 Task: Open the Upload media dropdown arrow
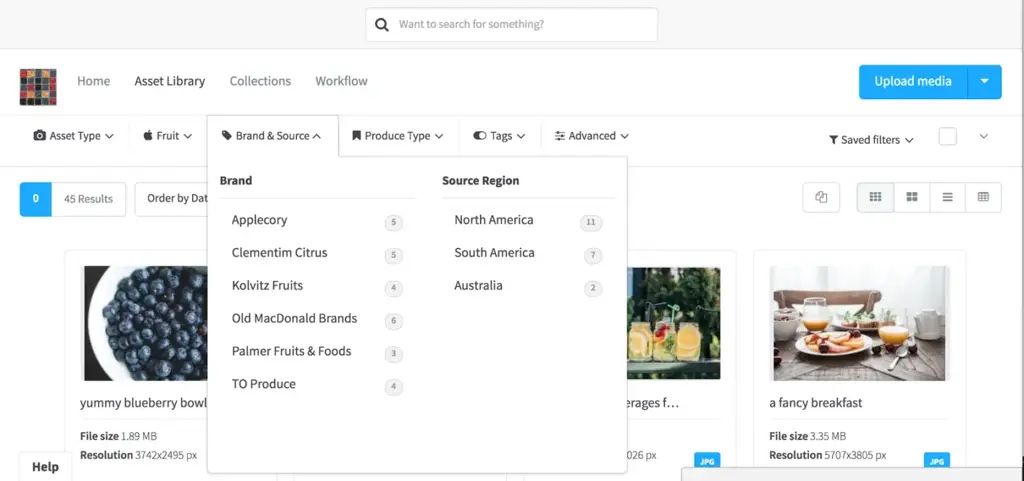tap(984, 82)
